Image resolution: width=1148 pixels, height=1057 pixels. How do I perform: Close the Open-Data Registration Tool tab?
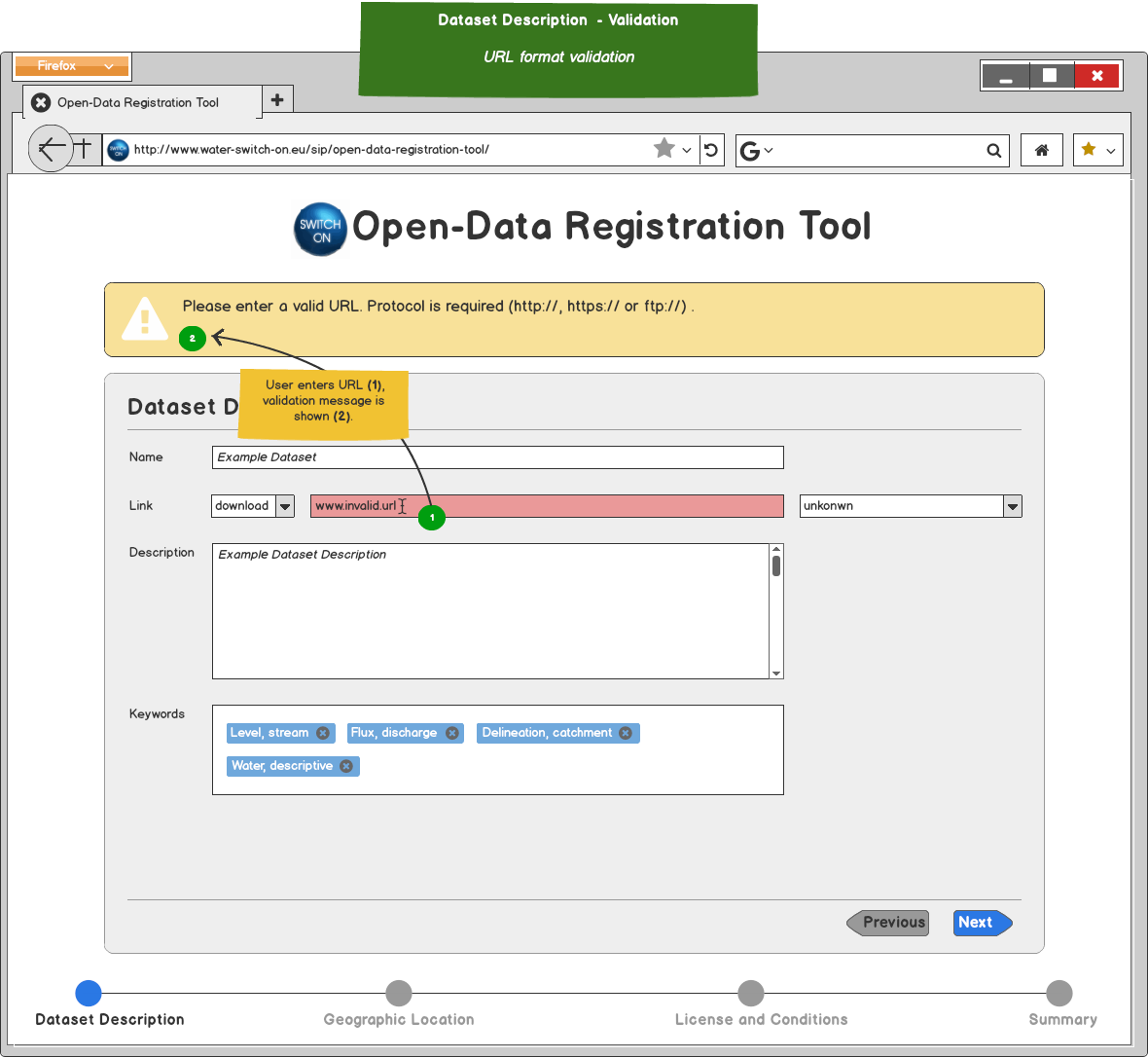[41, 102]
